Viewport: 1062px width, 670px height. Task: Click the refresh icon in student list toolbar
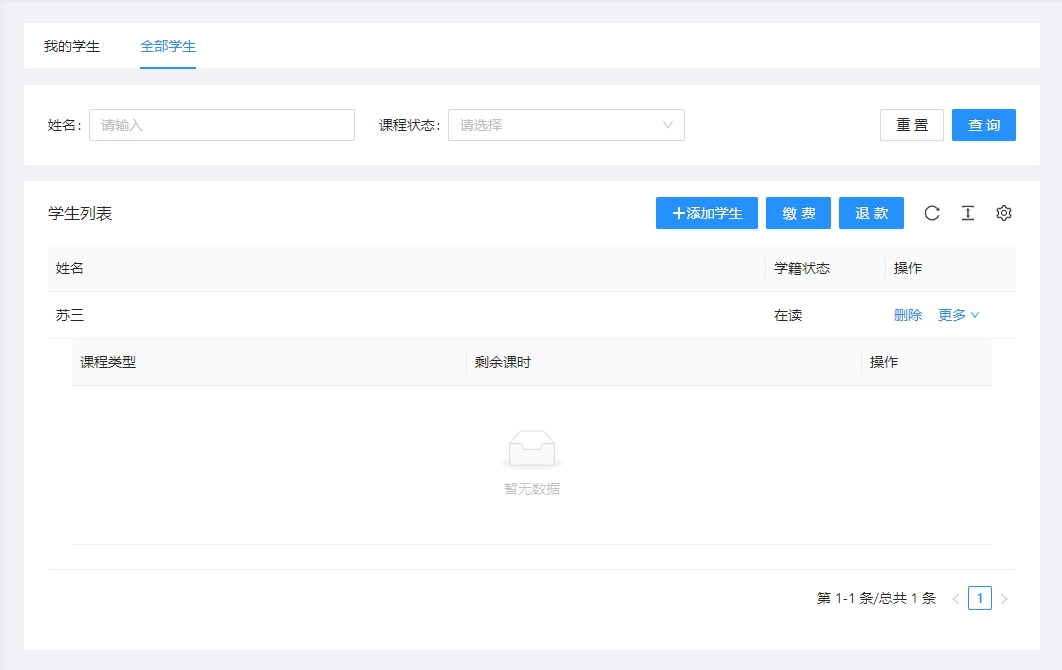click(932, 213)
